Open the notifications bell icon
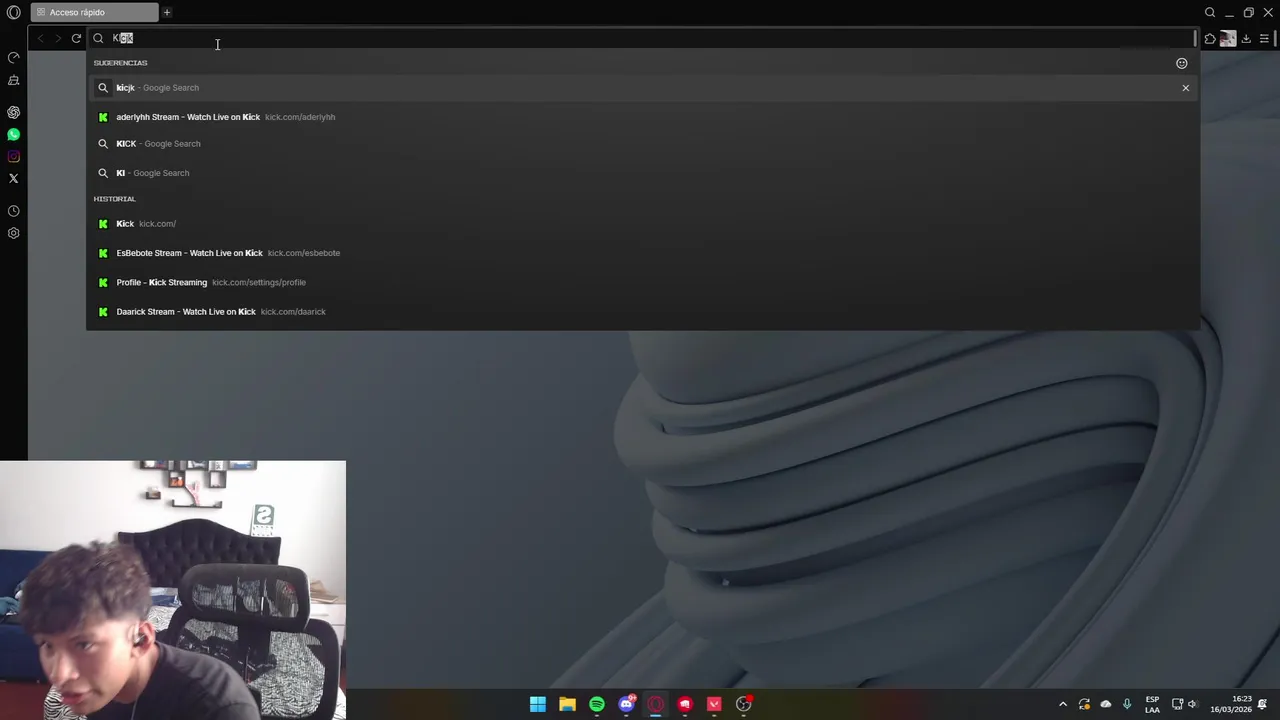1280x720 pixels. pos(1263,704)
